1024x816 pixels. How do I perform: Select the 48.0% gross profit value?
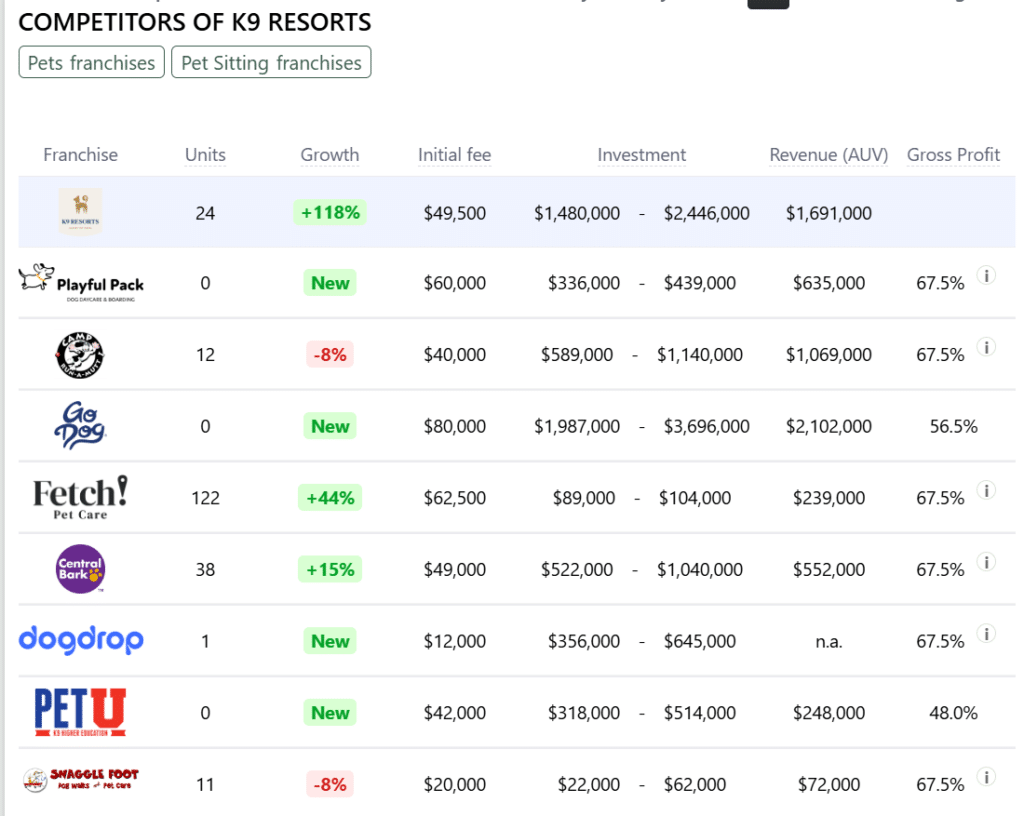(x=953, y=712)
